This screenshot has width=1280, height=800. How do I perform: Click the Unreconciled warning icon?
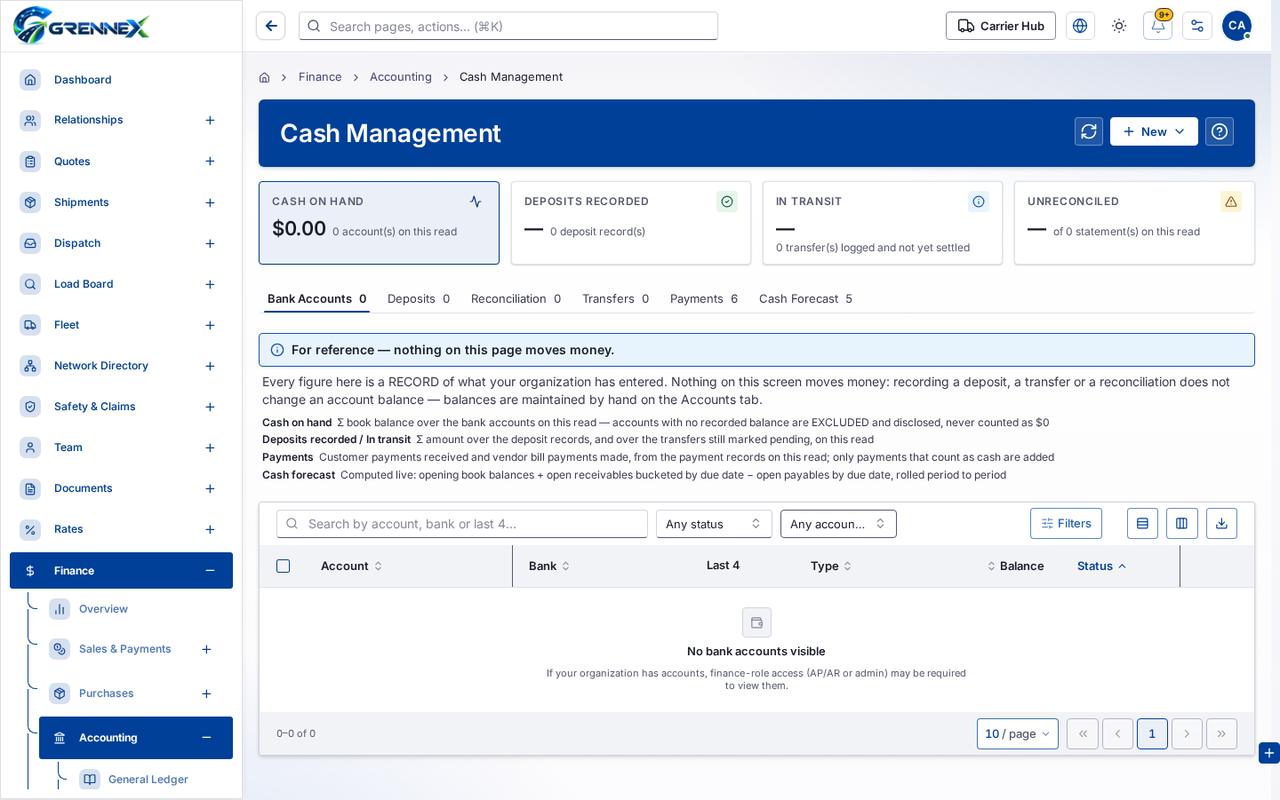1231,201
